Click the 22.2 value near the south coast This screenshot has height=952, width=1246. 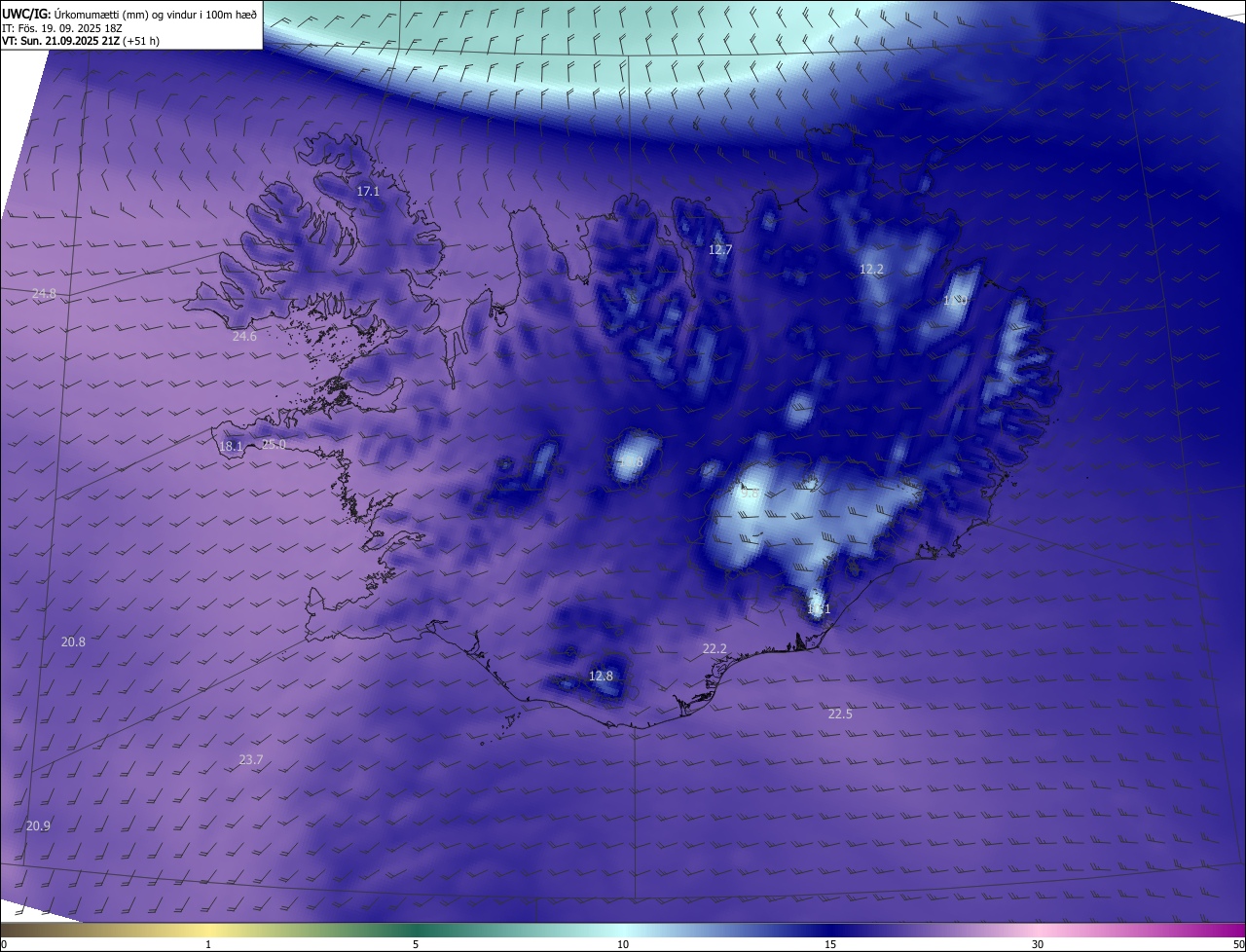click(x=715, y=648)
